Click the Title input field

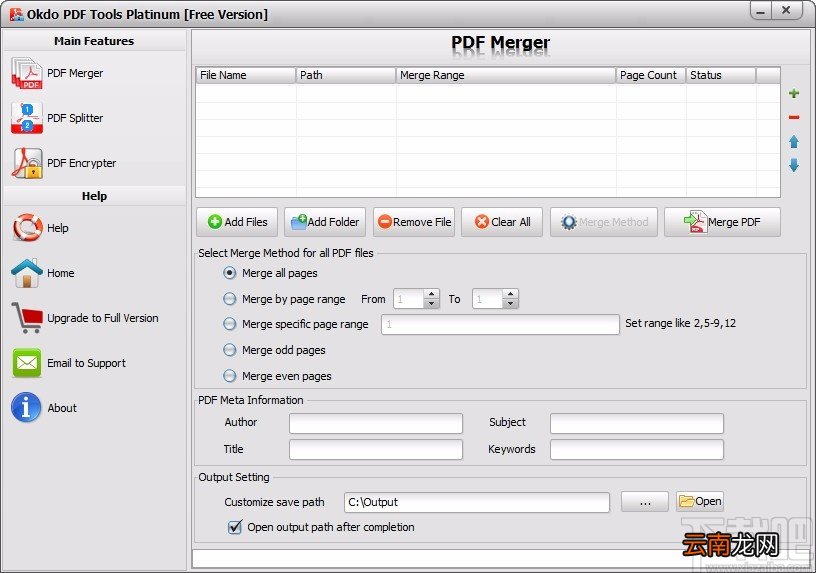(x=376, y=449)
